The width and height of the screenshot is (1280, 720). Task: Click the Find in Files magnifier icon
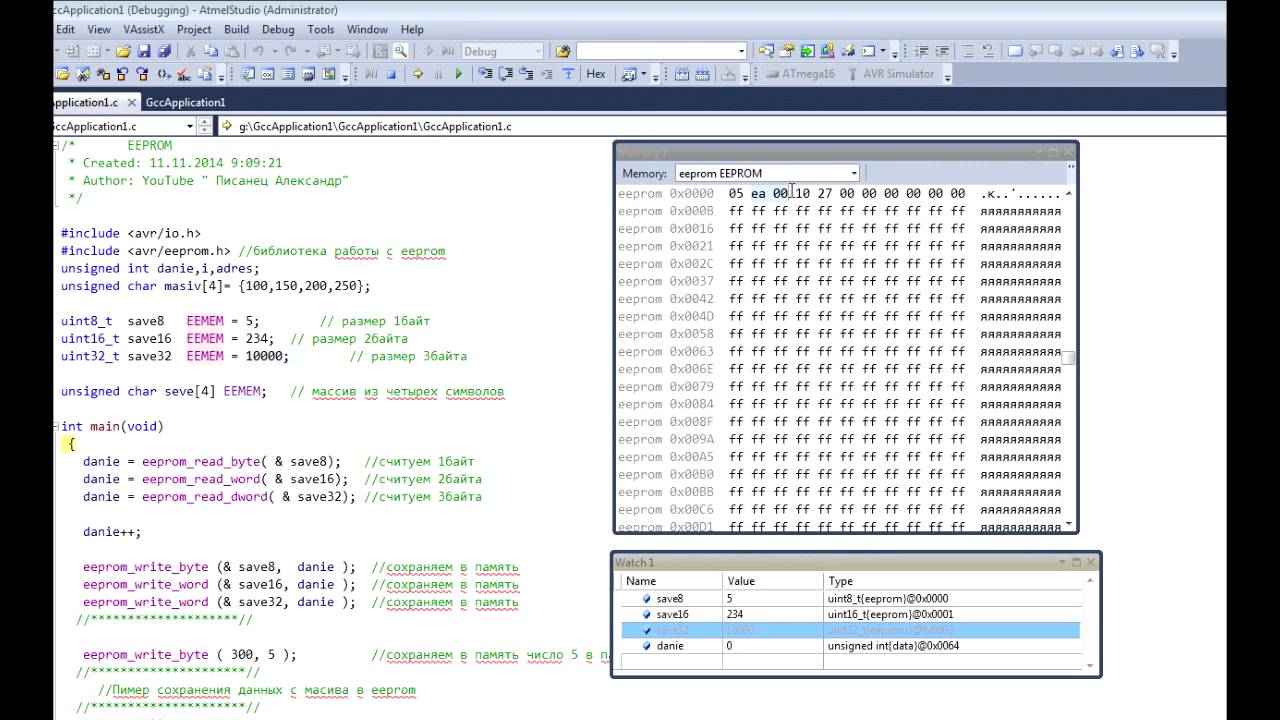[x=401, y=51]
